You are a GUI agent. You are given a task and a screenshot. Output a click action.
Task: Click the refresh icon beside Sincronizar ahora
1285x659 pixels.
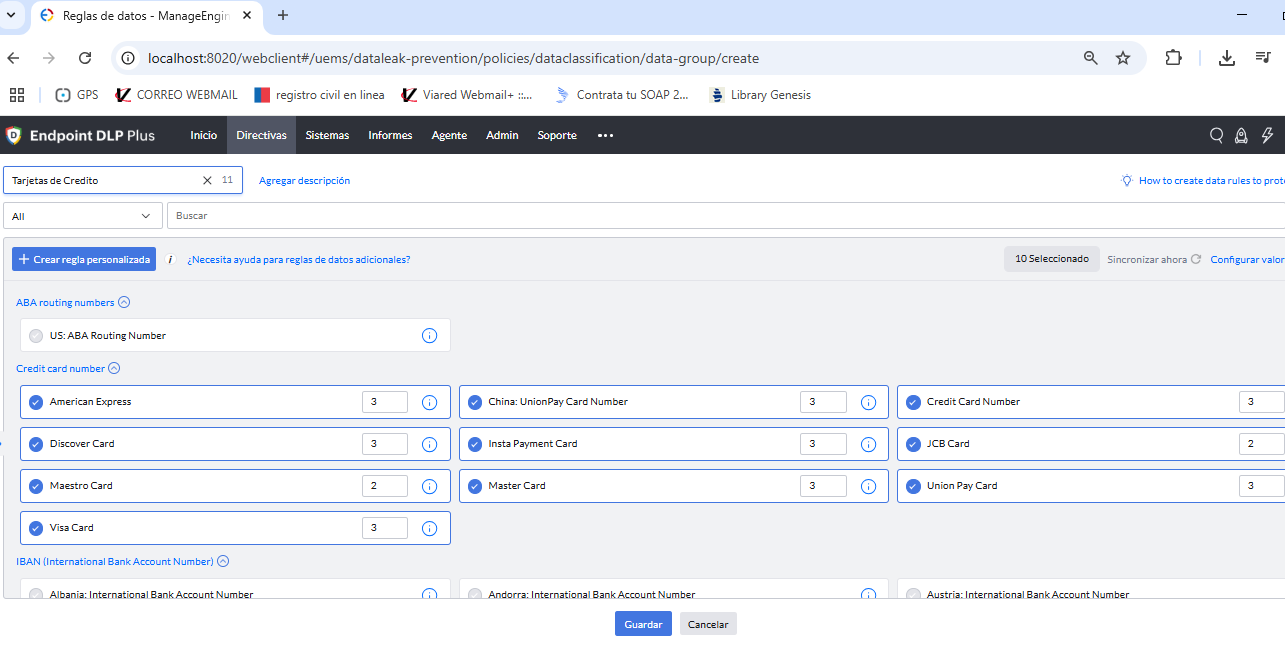coord(1196,259)
